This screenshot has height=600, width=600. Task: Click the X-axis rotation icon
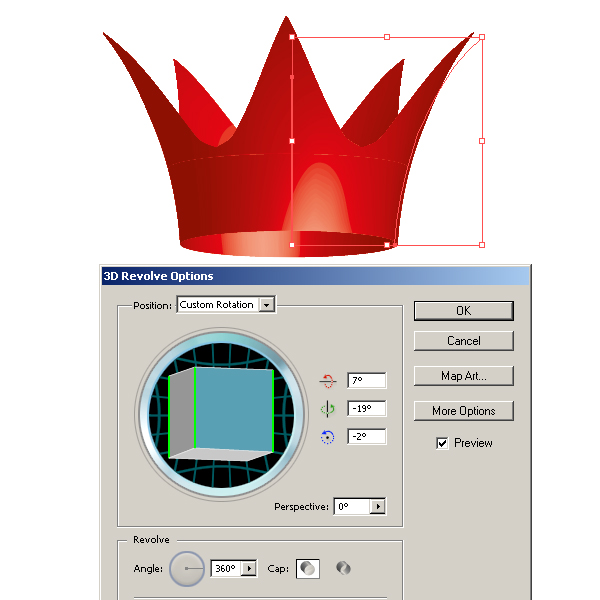click(x=328, y=381)
